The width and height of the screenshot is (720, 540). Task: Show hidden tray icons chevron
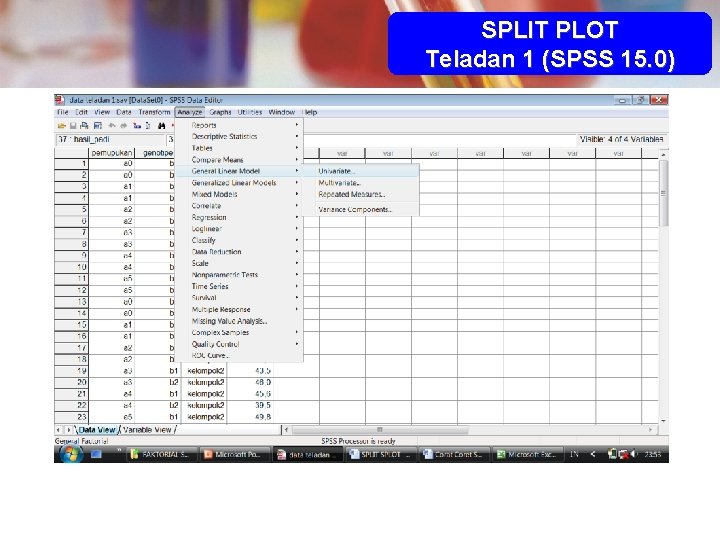593,454
